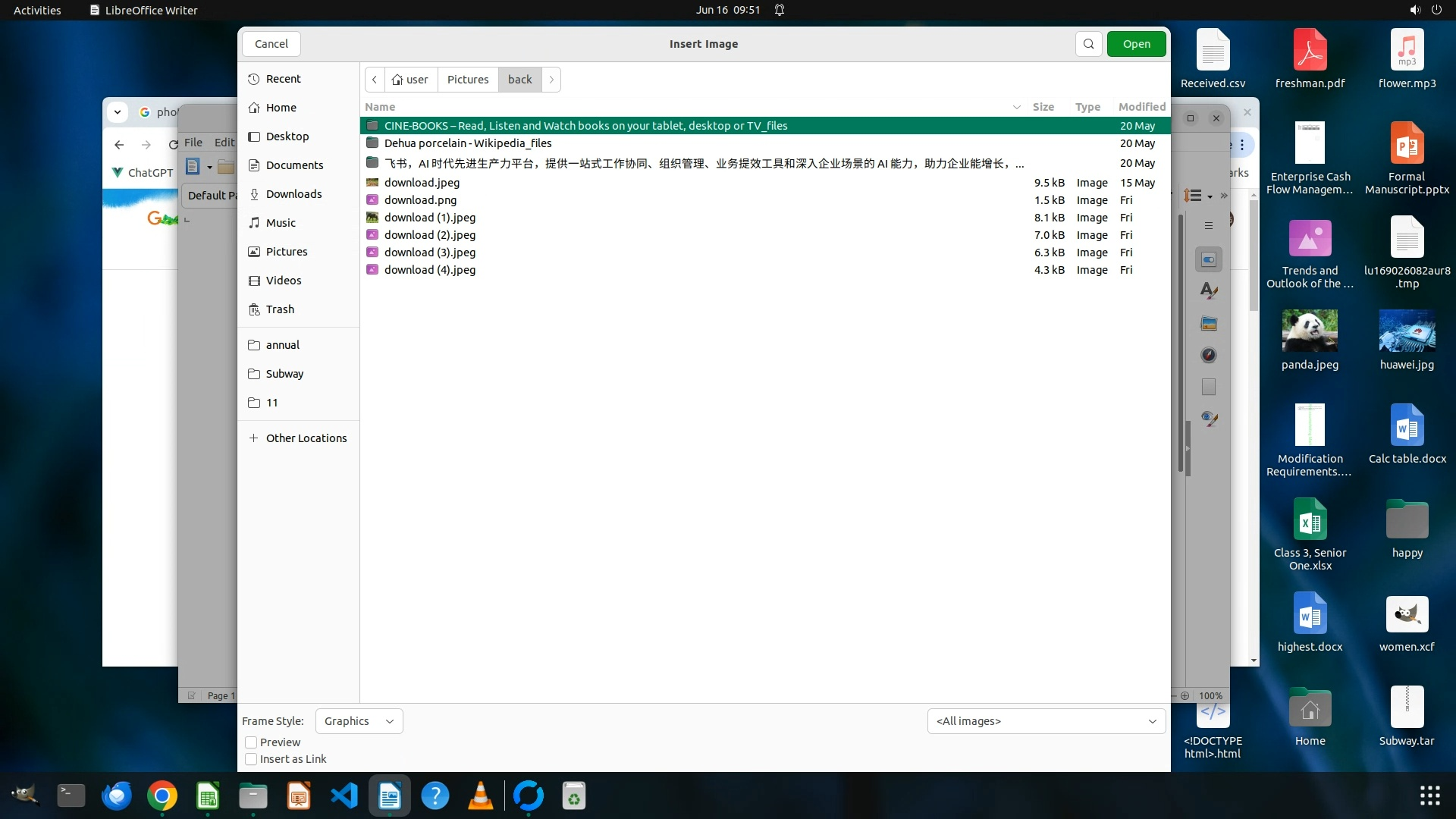Screen dimensions: 1456x819
Task: Click the search icon in dialog header
Action: pyautogui.click(x=1088, y=44)
